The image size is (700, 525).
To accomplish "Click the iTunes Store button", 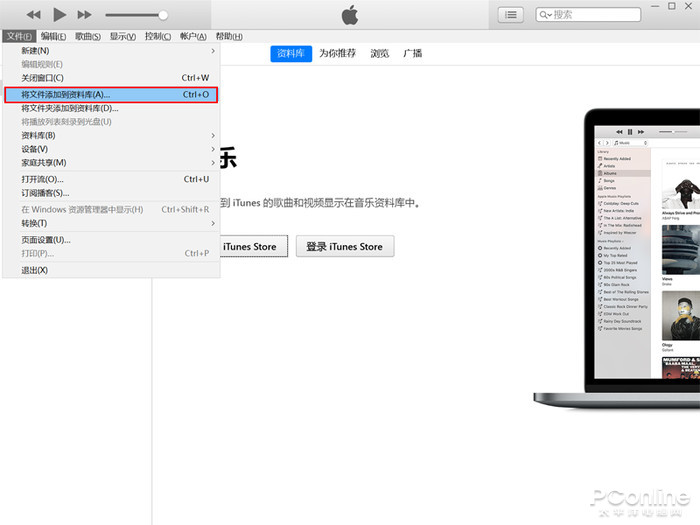I will (x=254, y=246).
